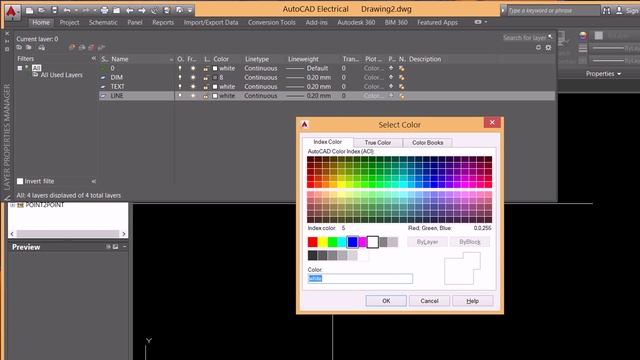
Task: Click the plot icon for layer TEXT
Action: point(391,87)
